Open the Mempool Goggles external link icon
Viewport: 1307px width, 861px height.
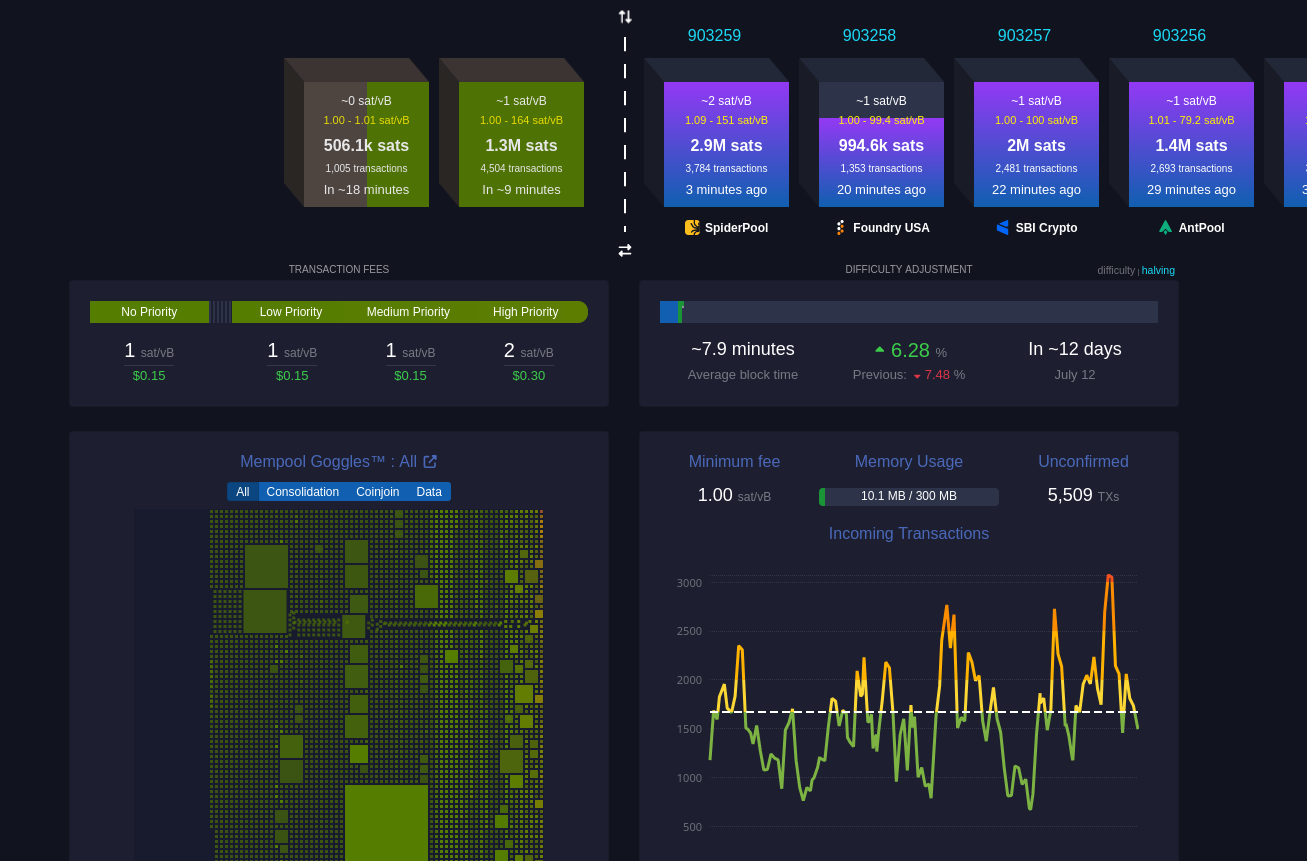pyautogui.click(x=430, y=461)
